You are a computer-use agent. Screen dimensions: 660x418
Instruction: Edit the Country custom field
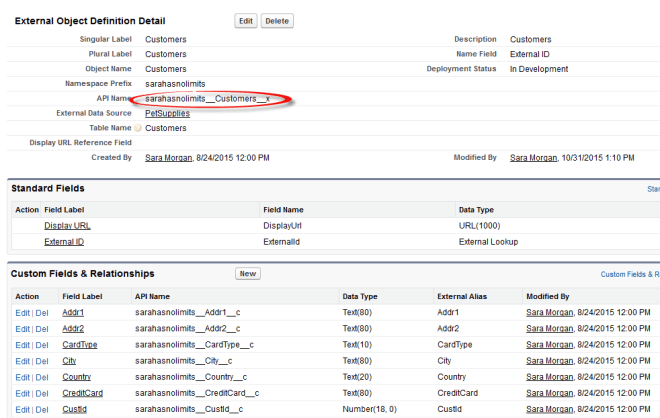point(22,377)
